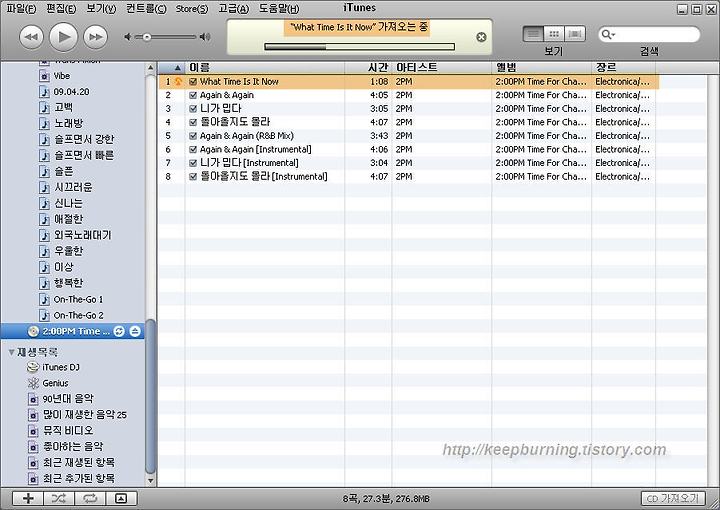720x510 pixels.
Task: Select the Vibe playlist
Action: (x=55, y=76)
